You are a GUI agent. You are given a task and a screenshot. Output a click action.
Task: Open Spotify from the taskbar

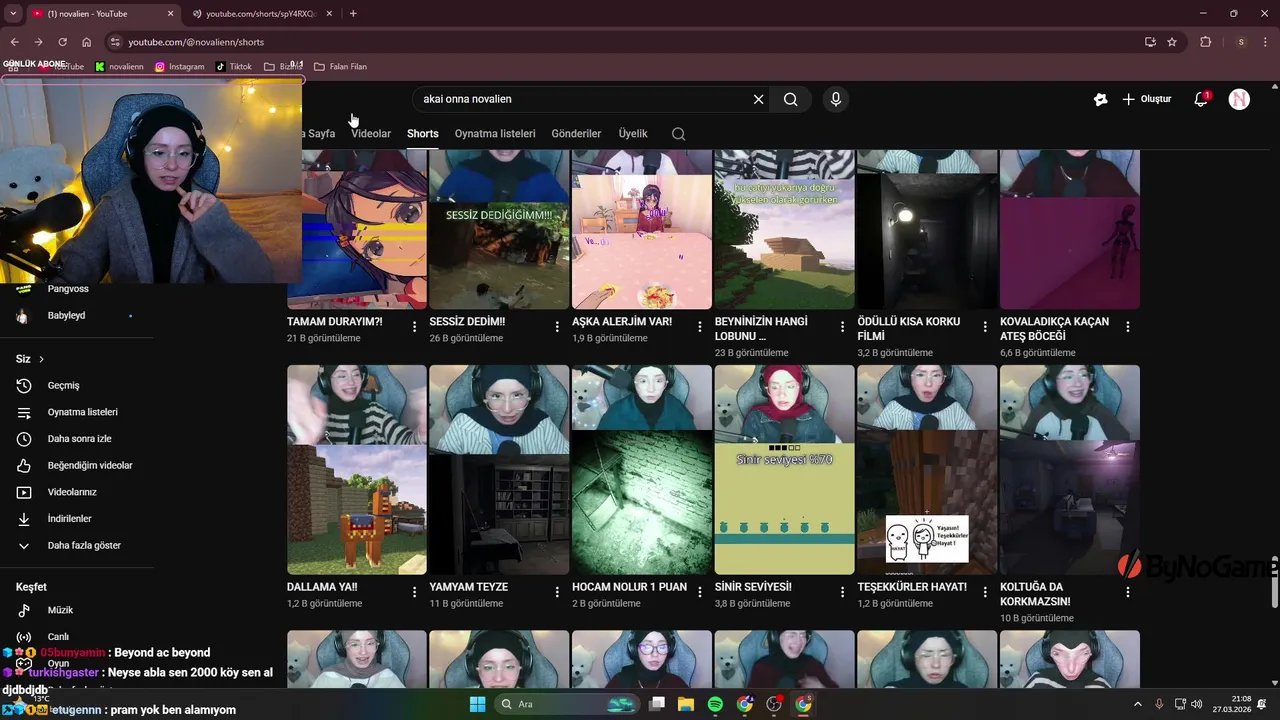pos(715,704)
